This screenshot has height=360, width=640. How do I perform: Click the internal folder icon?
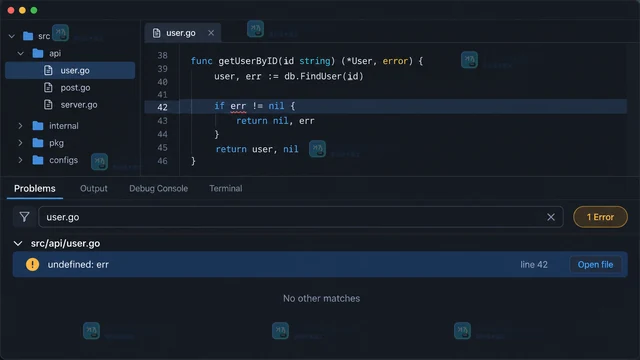coord(38,125)
